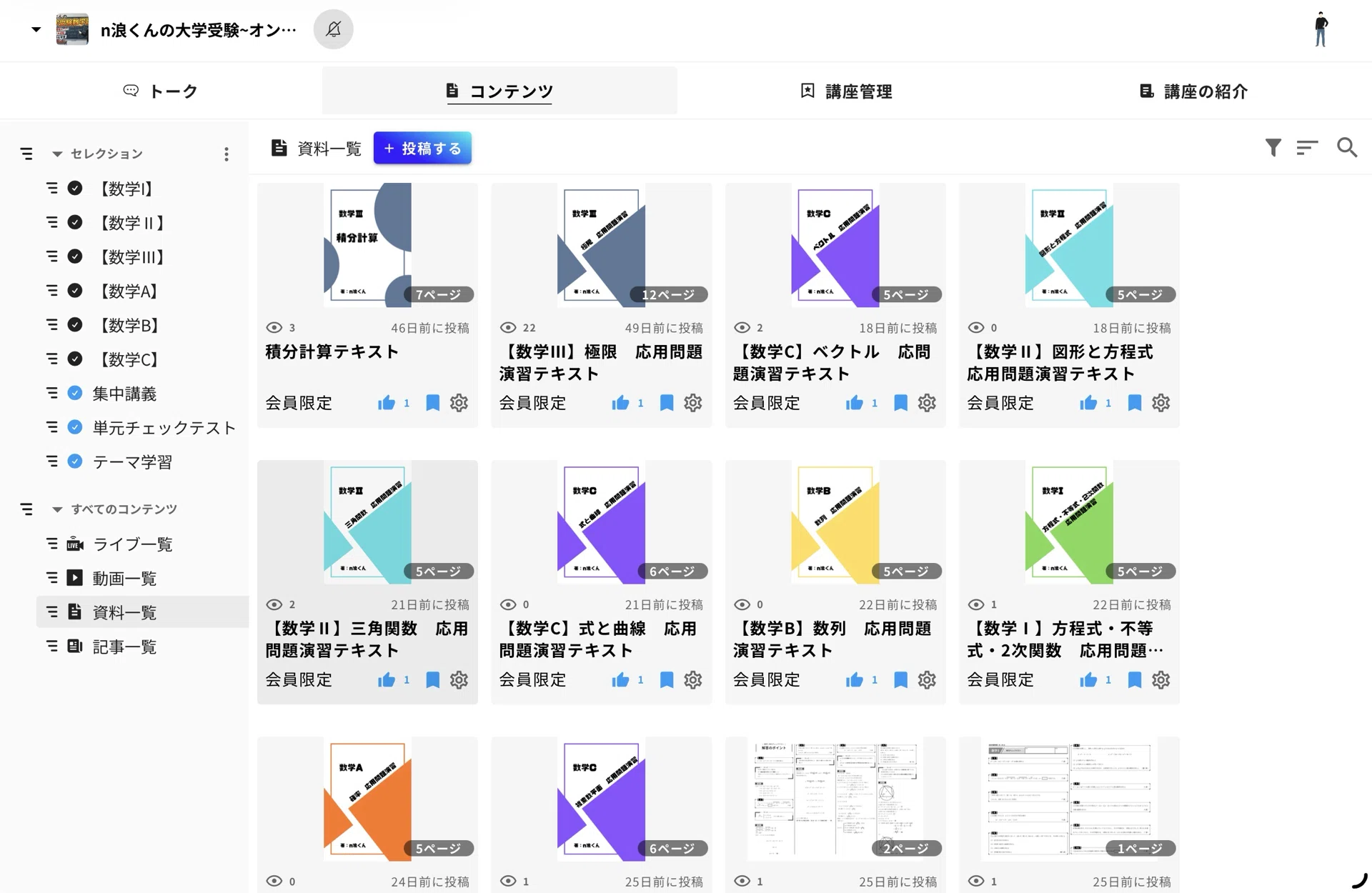
Task: Switch to the 講座管理 tab
Action: 846,91
